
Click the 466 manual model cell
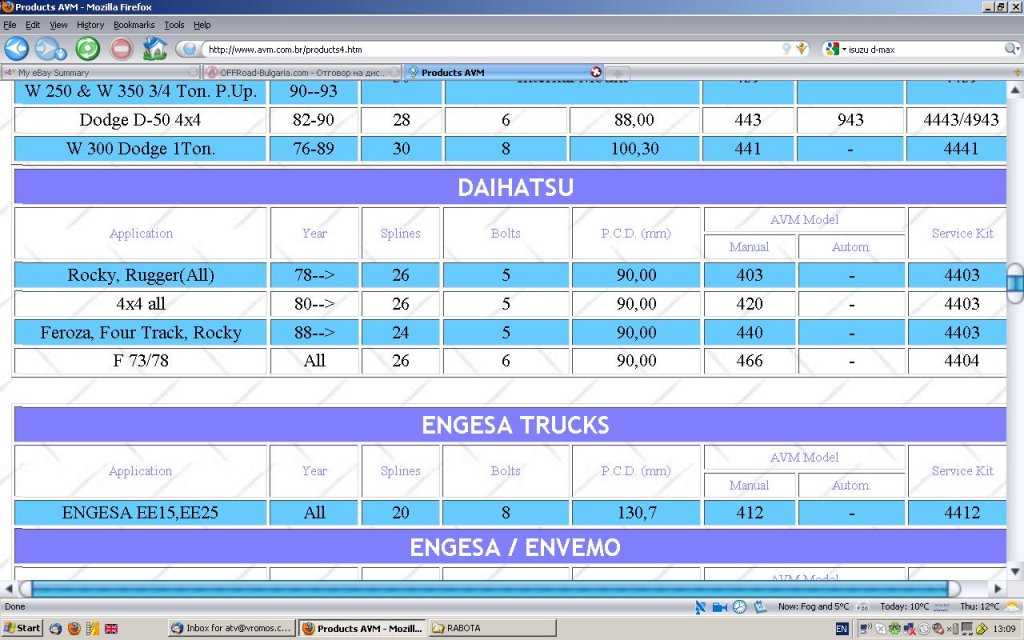click(750, 360)
